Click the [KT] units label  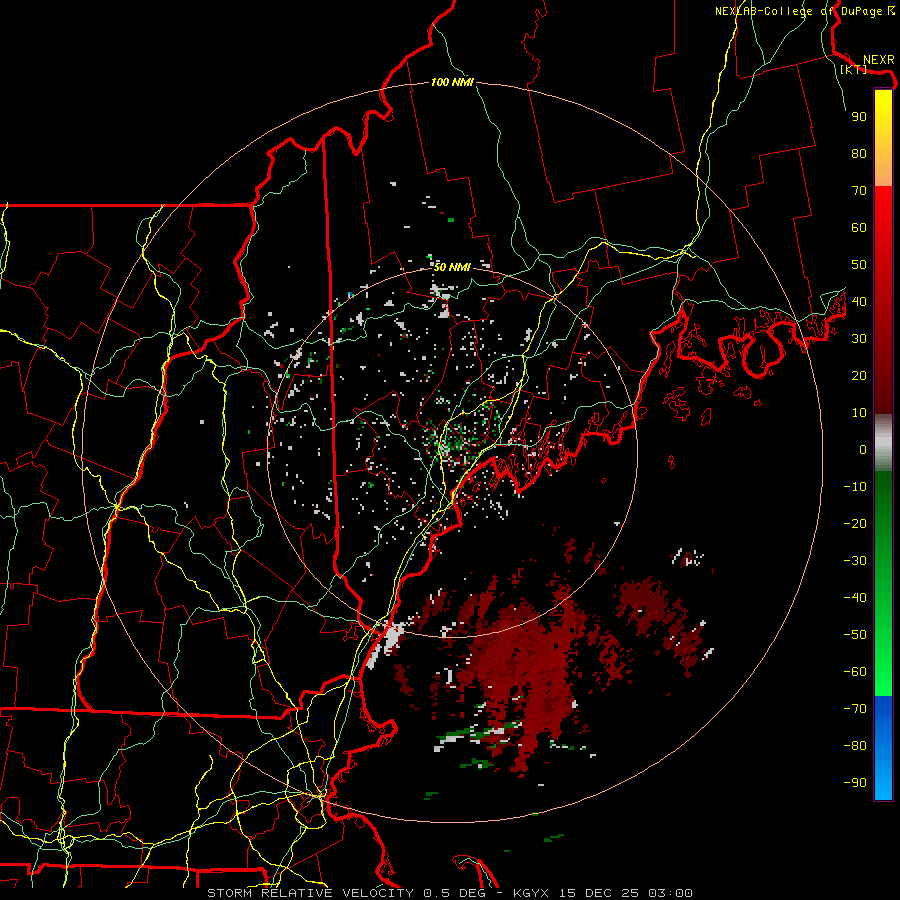click(853, 69)
